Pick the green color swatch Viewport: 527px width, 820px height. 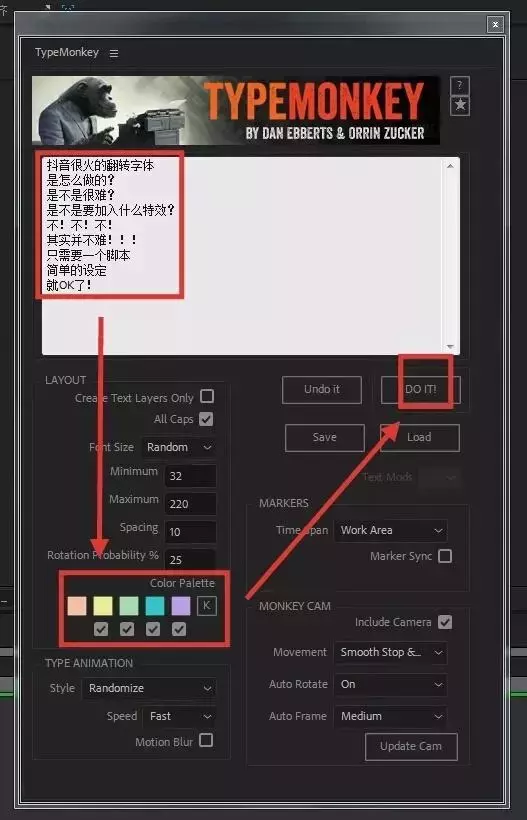click(x=129, y=606)
